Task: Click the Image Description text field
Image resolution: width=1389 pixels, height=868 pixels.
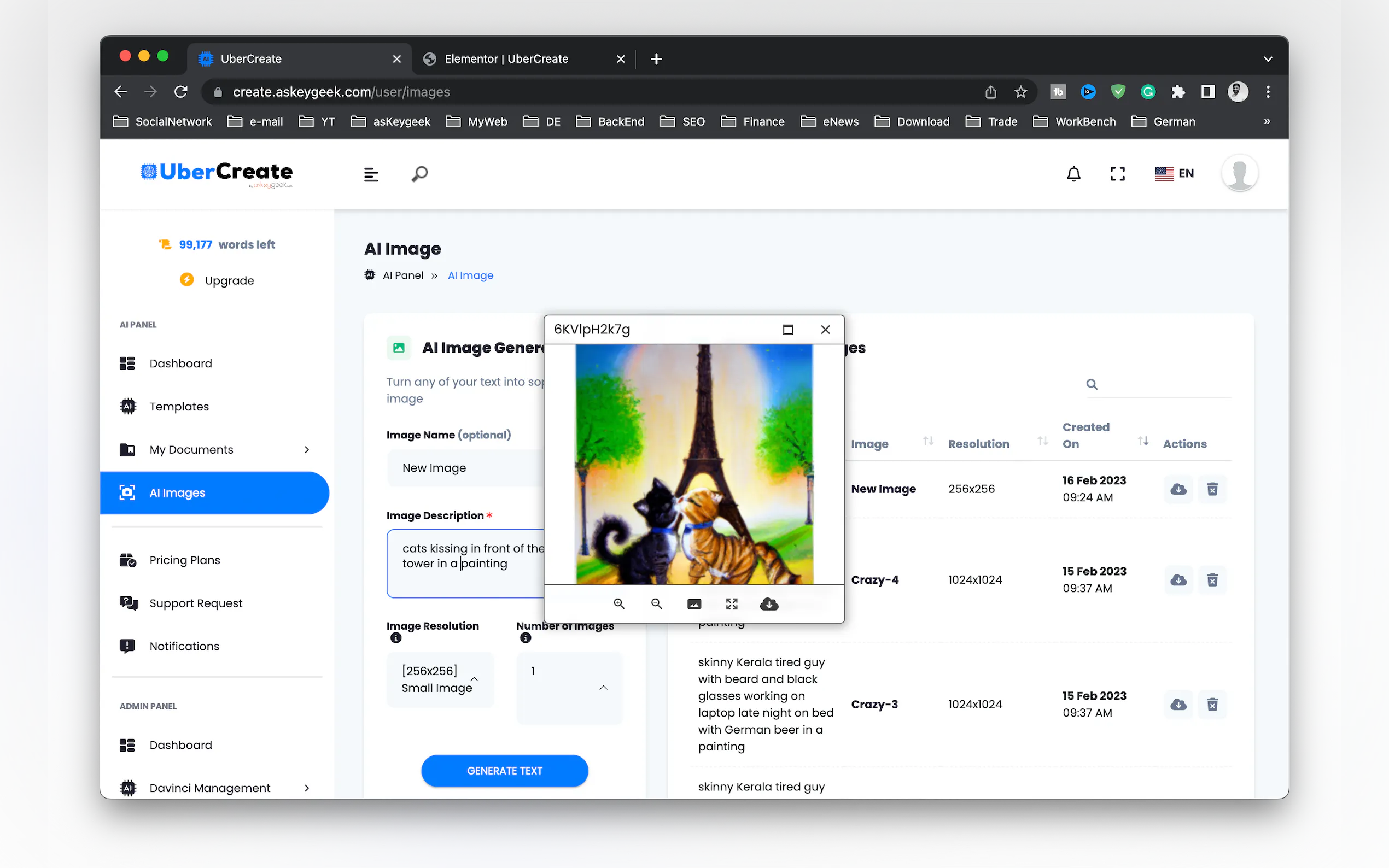Action: [465, 563]
